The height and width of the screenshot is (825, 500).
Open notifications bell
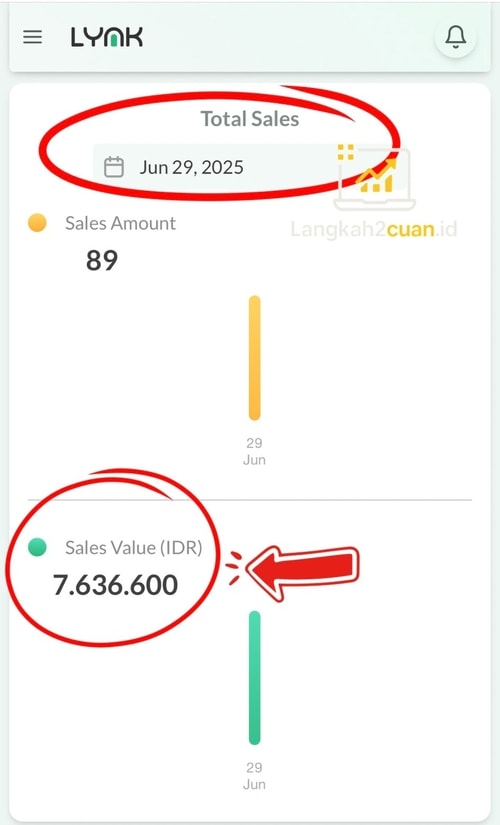coord(456,37)
